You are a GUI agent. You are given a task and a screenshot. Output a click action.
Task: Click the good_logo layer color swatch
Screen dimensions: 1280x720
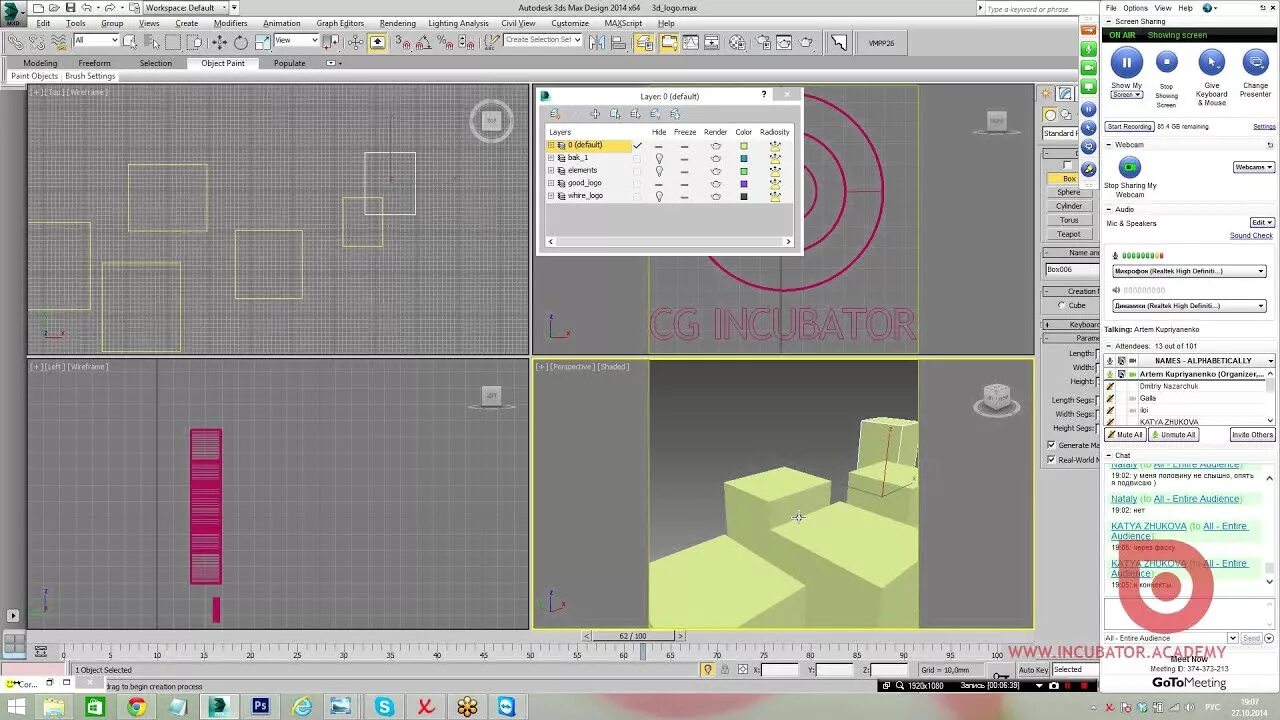click(744, 183)
